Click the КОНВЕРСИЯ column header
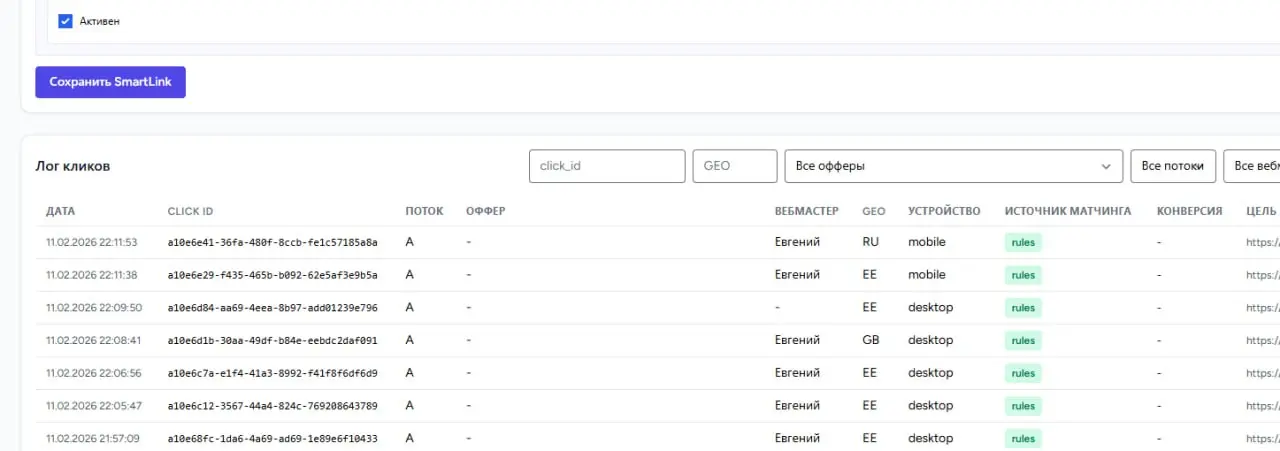Screen dimensions: 1280x451 point(1189,211)
